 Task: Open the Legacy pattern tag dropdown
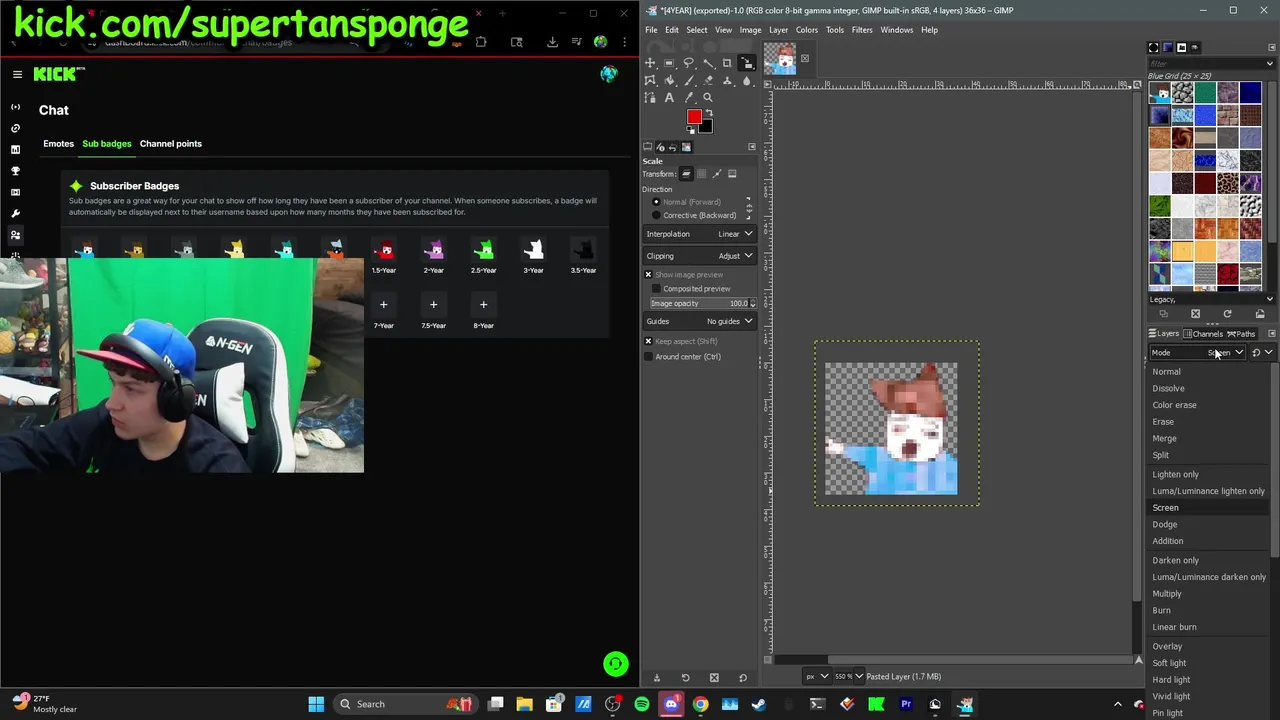tap(1211, 299)
